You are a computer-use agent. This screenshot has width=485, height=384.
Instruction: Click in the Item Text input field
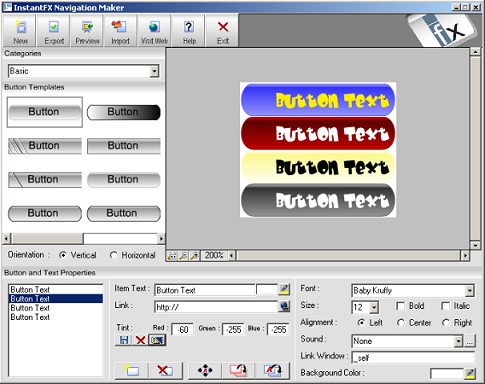(205, 290)
